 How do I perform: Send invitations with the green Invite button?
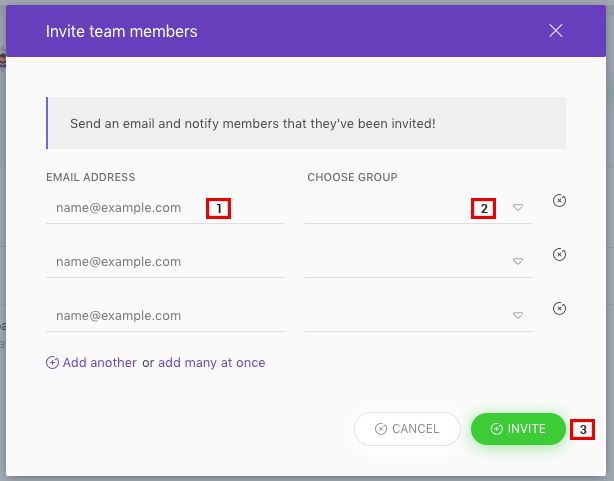coord(518,429)
